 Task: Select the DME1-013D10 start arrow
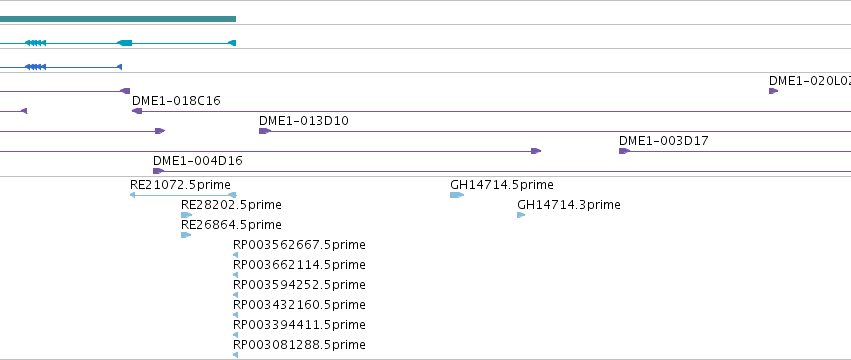265,131
